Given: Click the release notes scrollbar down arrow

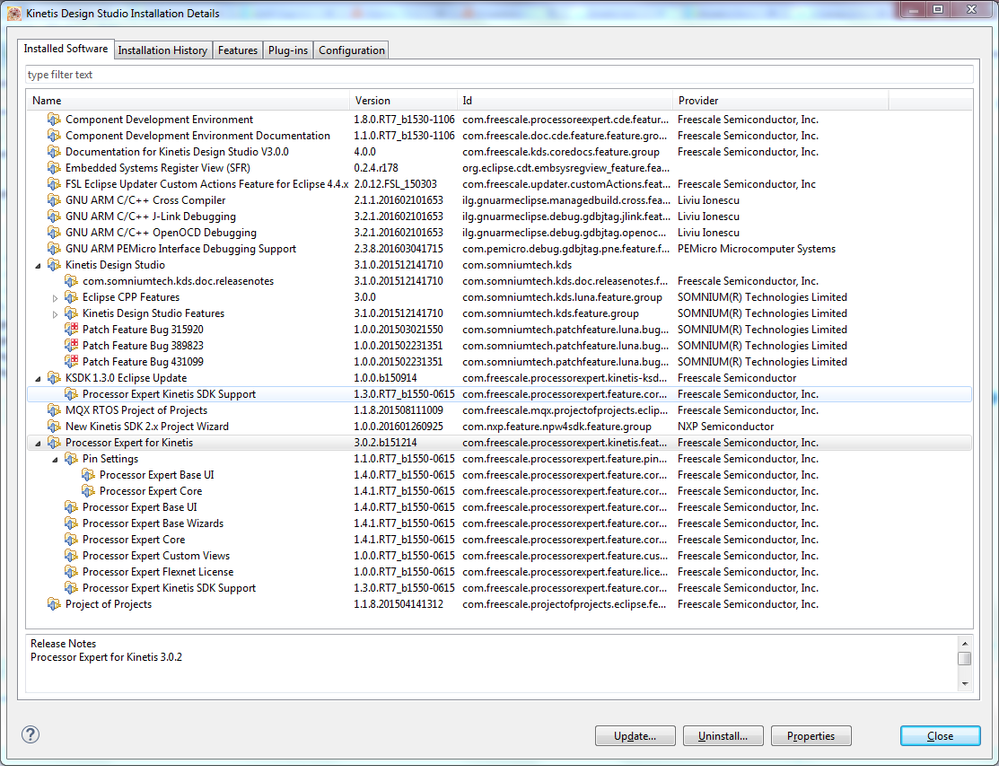Looking at the screenshot, I should pos(965,684).
